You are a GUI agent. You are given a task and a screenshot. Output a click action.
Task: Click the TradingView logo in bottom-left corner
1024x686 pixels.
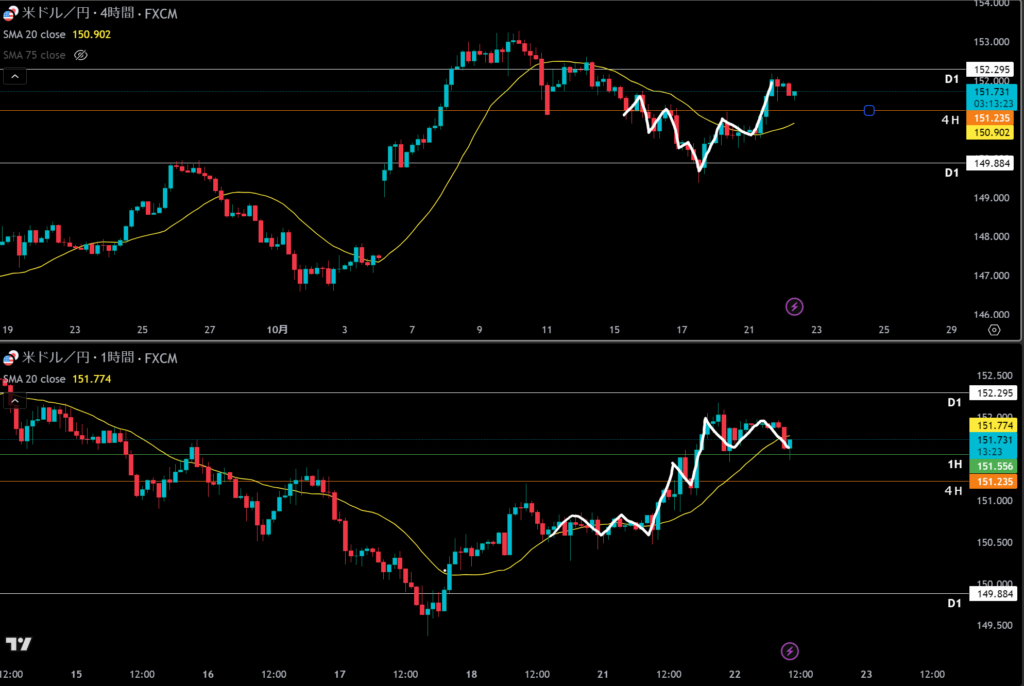pos(17,644)
